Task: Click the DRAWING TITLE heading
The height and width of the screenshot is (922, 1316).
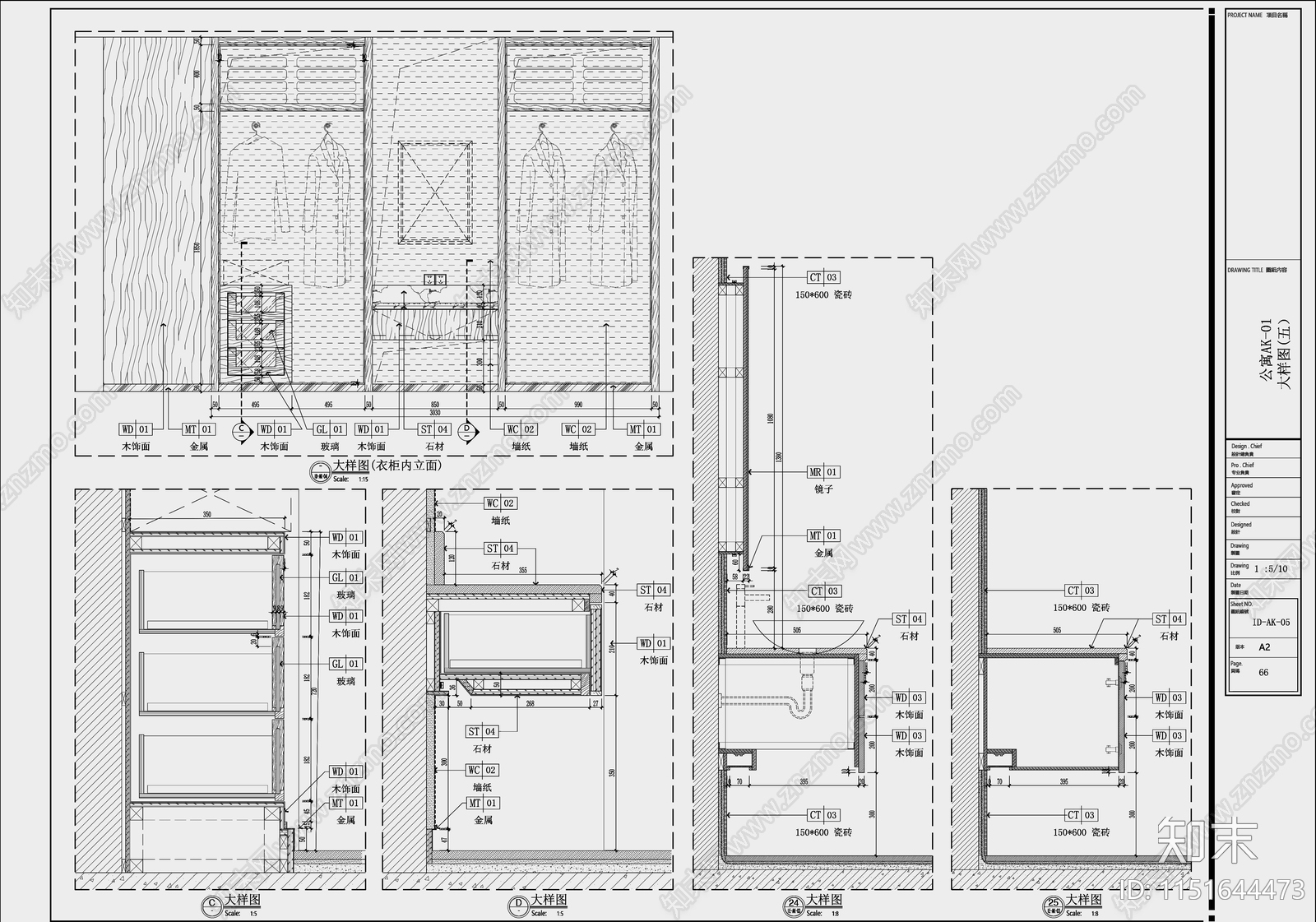Action: pyautogui.click(x=1245, y=270)
